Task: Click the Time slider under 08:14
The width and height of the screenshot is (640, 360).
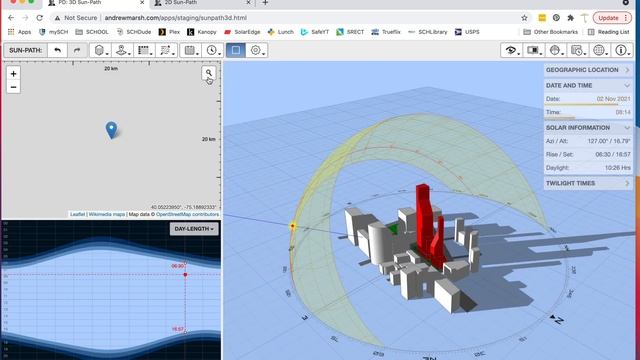Action: pyautogui.click(x=588, y=118)
